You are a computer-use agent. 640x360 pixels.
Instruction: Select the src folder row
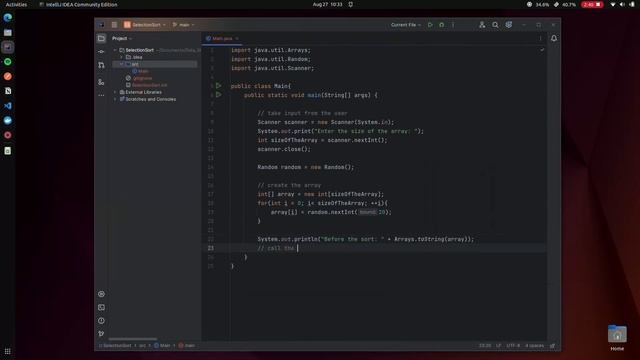(155, 64)
